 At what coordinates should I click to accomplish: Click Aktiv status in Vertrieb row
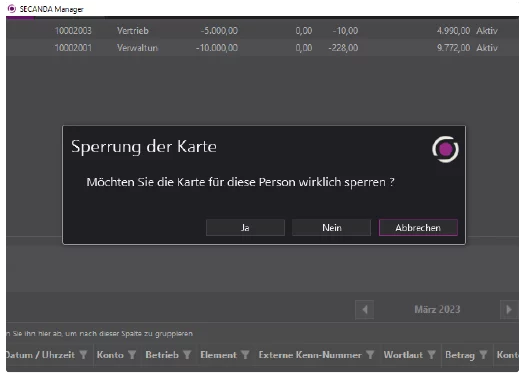click(x=487, y=31)
